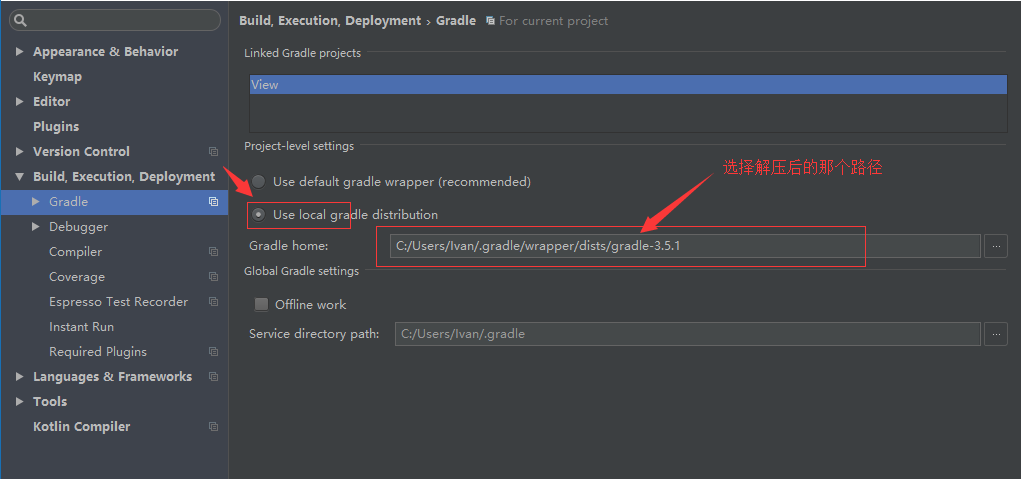1021x479 pixels.
Task: Expand the Tools section
Action: pyautogui.click(x=20, y=402)
